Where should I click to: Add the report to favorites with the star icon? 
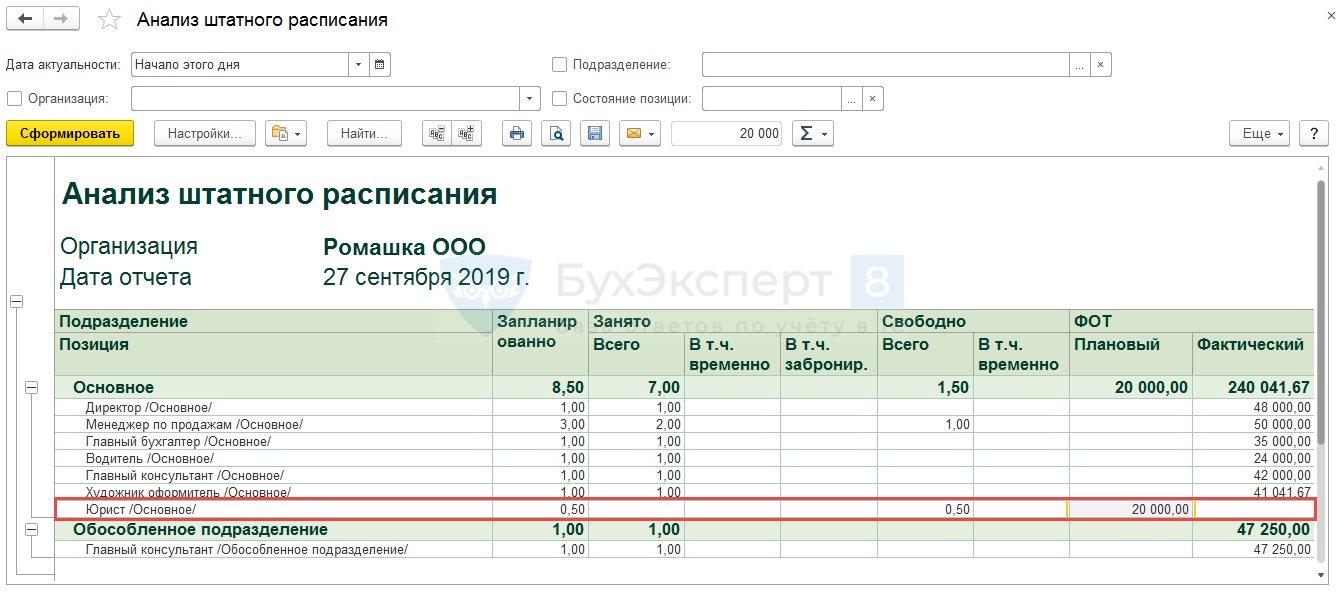point(109,20)
